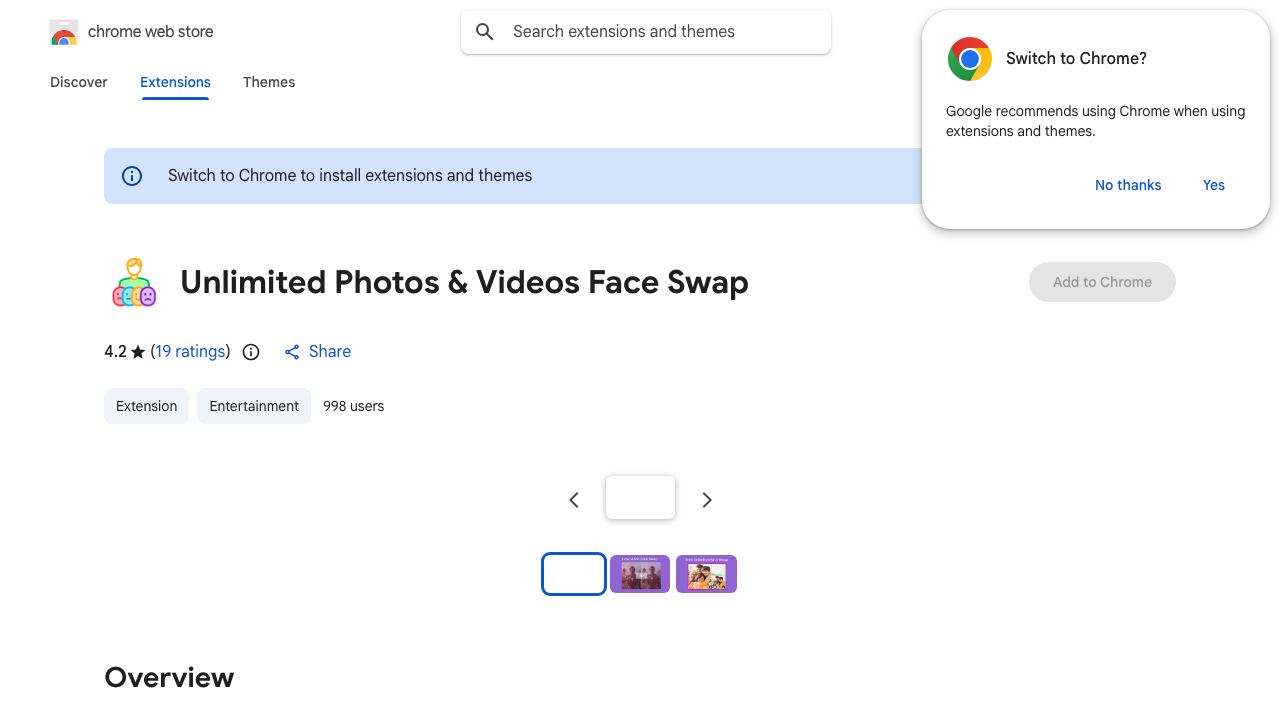This screenshot has height=720, width=1280.
Task: Open the 19 ratings link
Action: [190, 352]
